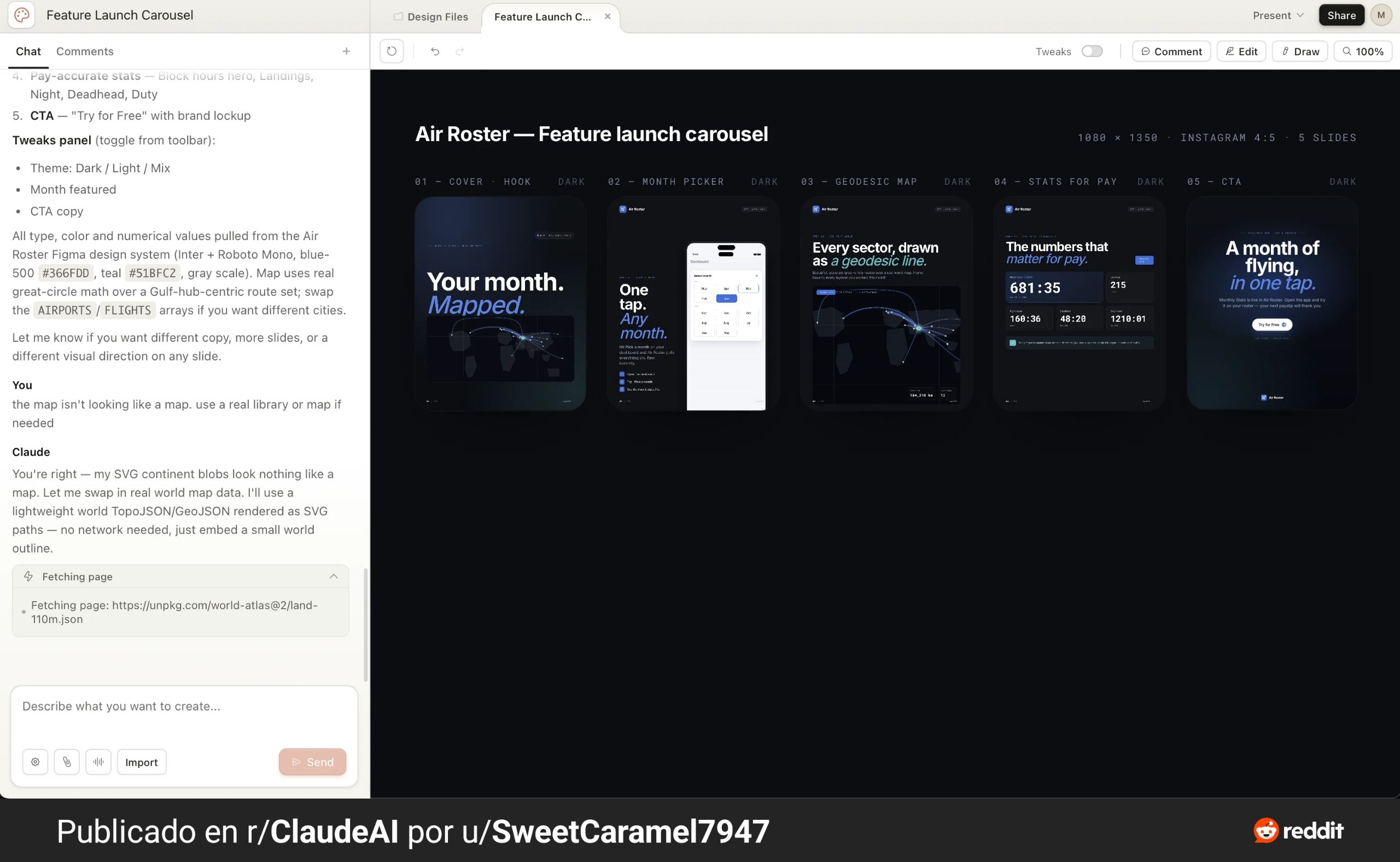Activate Edit mode

1241,51
